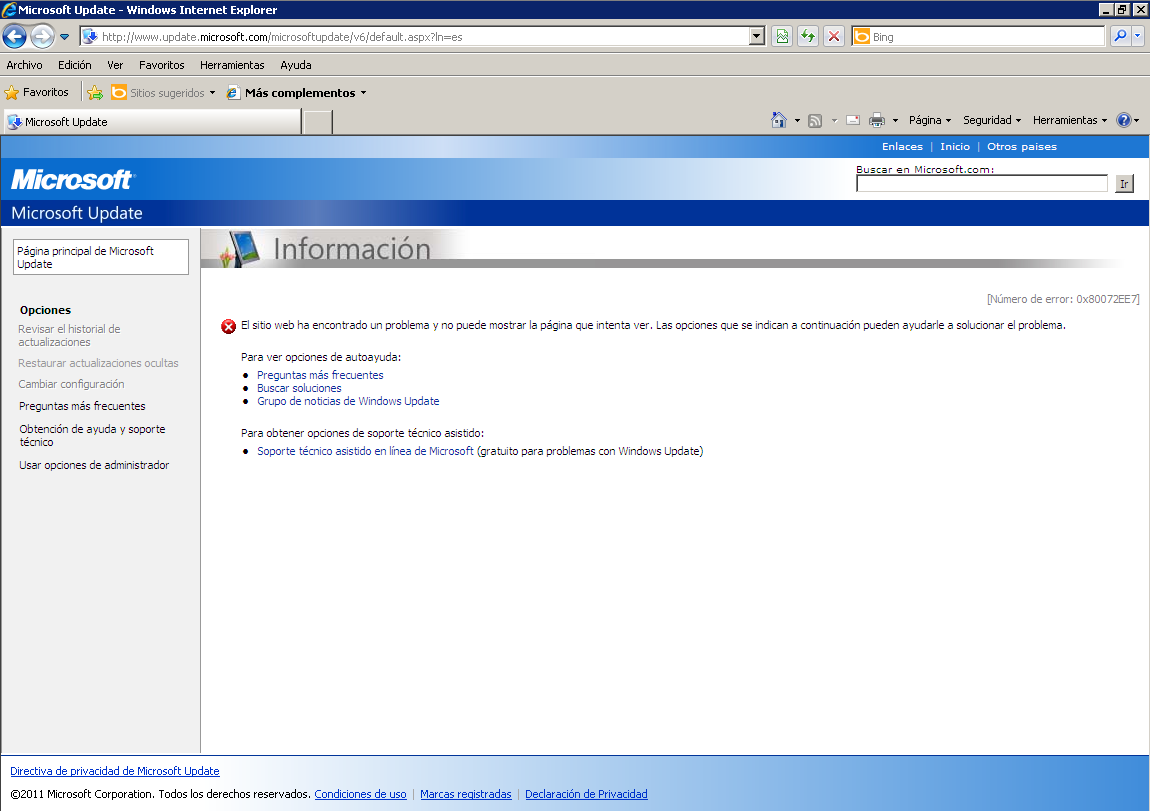Toggle Compatibility View broken-page icon
Viewport: 1150px width, 811px height.
coord(783,37)
